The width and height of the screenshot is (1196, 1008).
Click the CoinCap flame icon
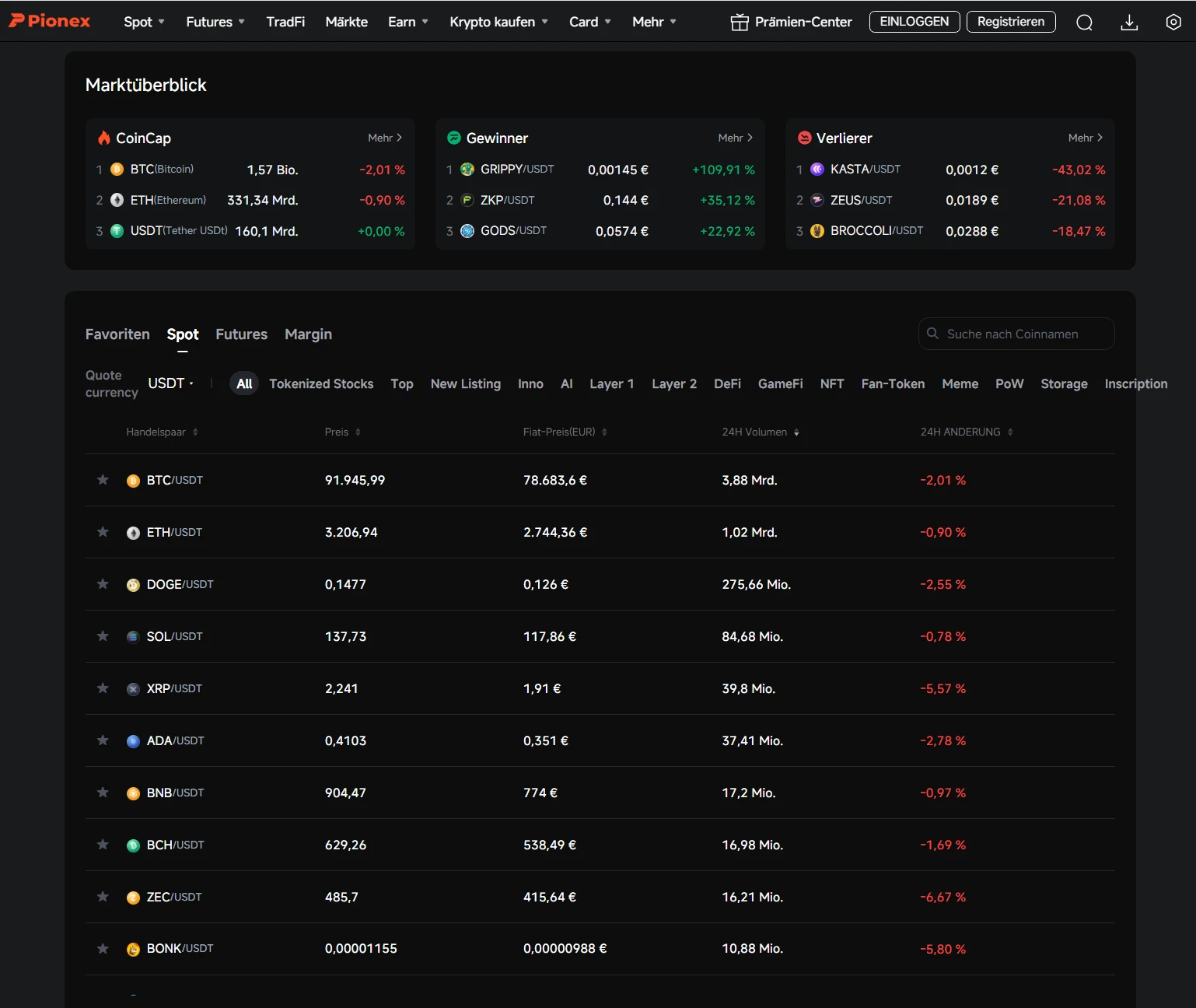[103, 138]
